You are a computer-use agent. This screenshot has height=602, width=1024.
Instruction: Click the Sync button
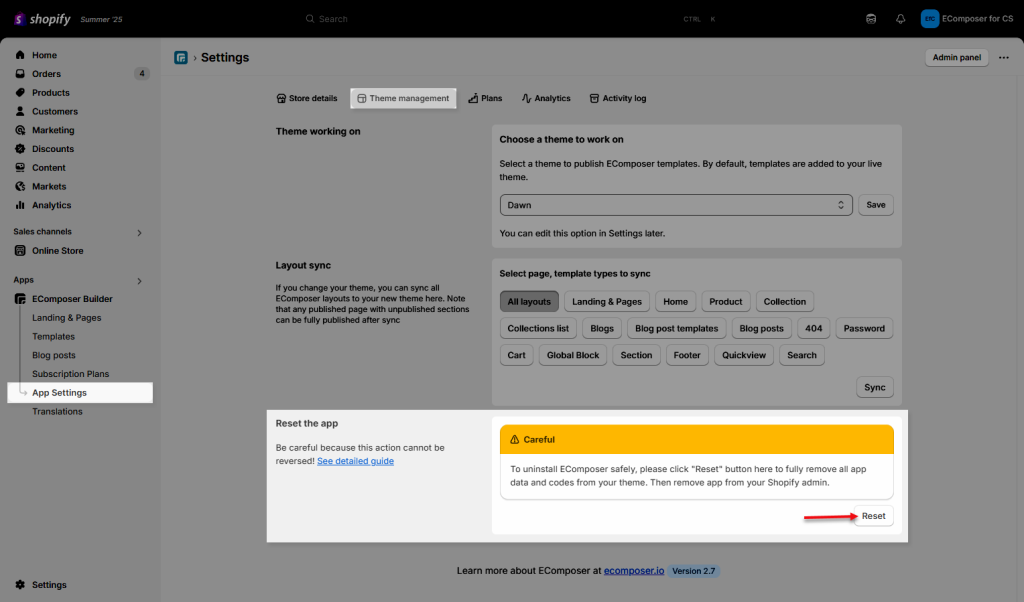pos(874,387)
